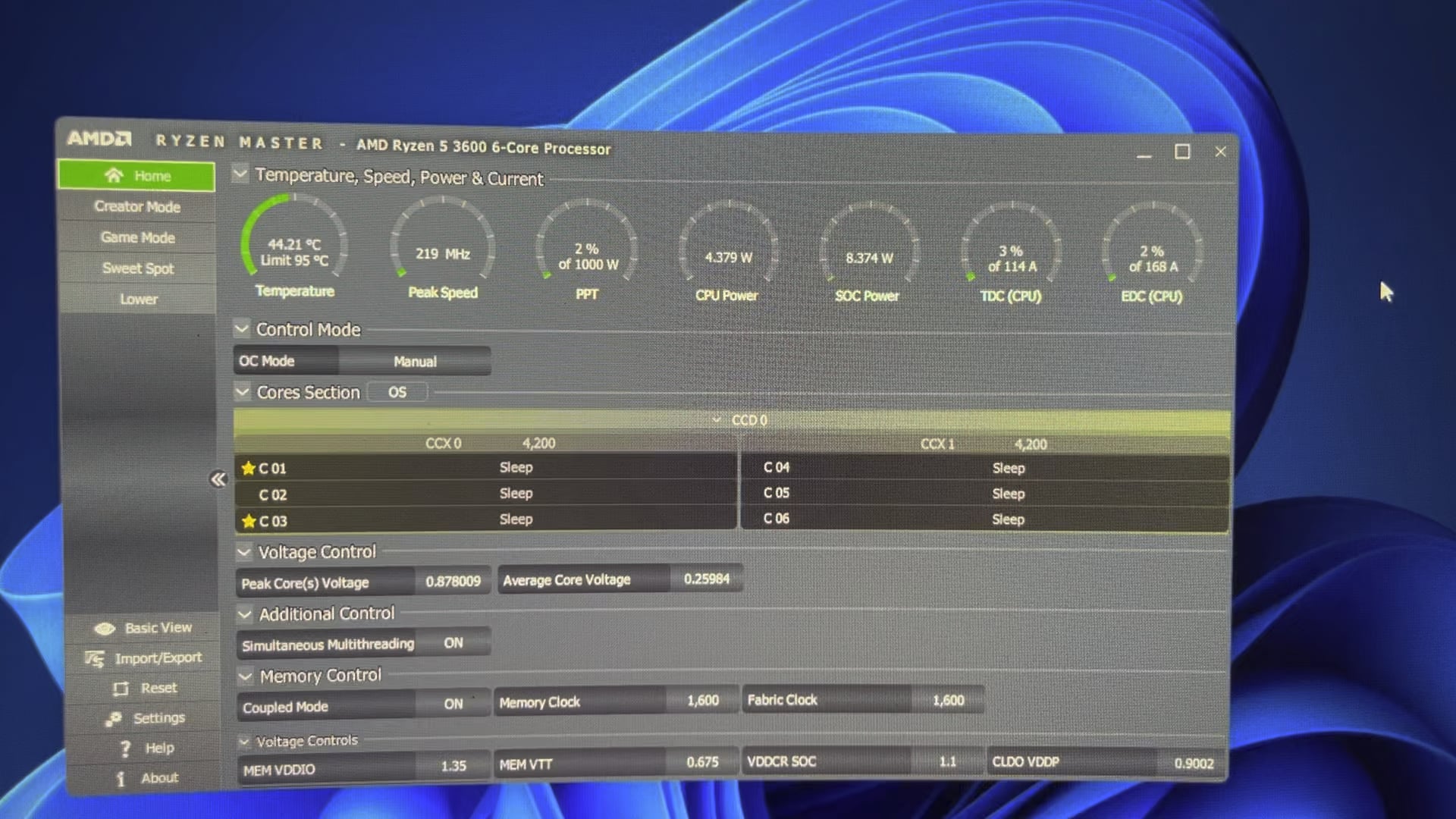1456x819 pixels.
Task: Click Average Core Voltage value 0.25984
Action: pyautogui.click(x=707, y=579)
